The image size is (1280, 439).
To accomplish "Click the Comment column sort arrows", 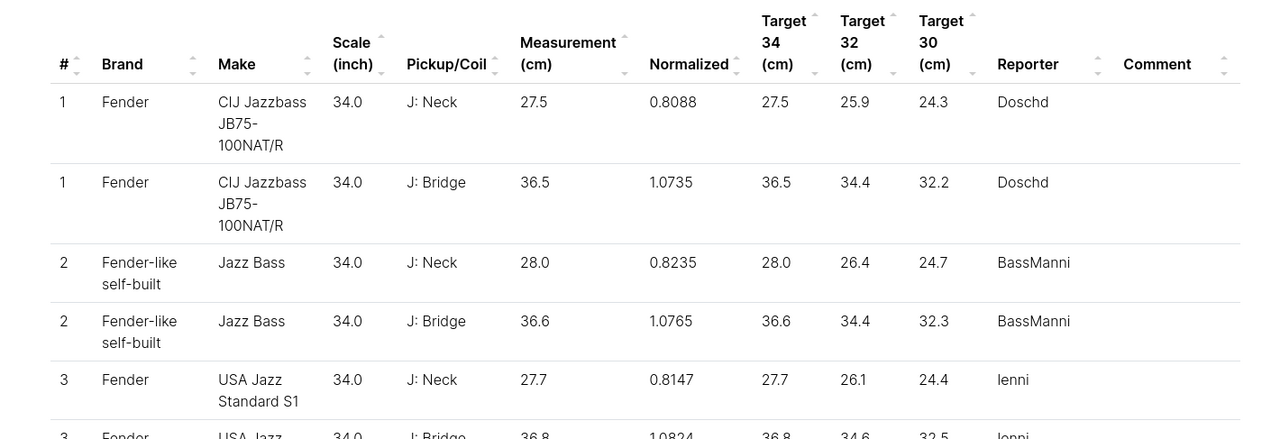I will tap(1224, 65).
